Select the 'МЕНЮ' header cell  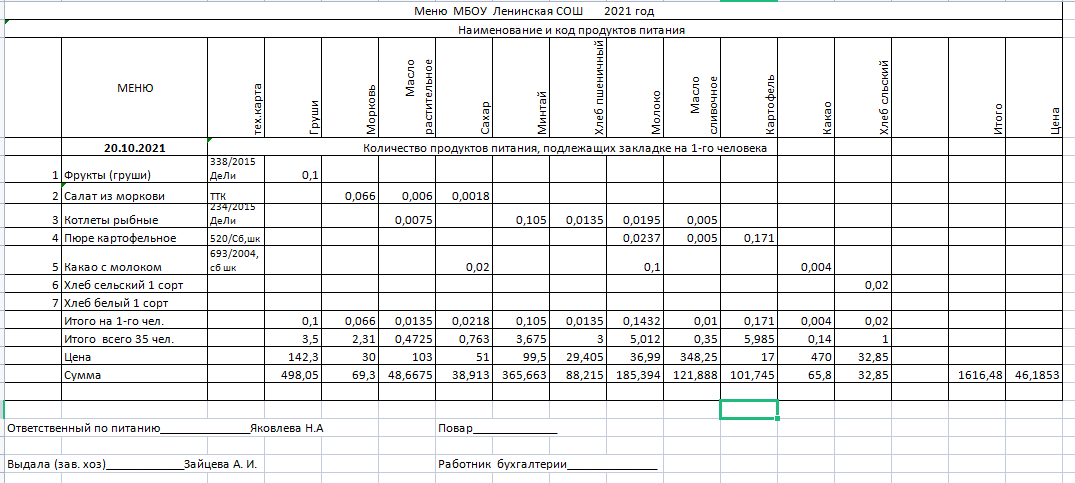click(x=135, y=88)
